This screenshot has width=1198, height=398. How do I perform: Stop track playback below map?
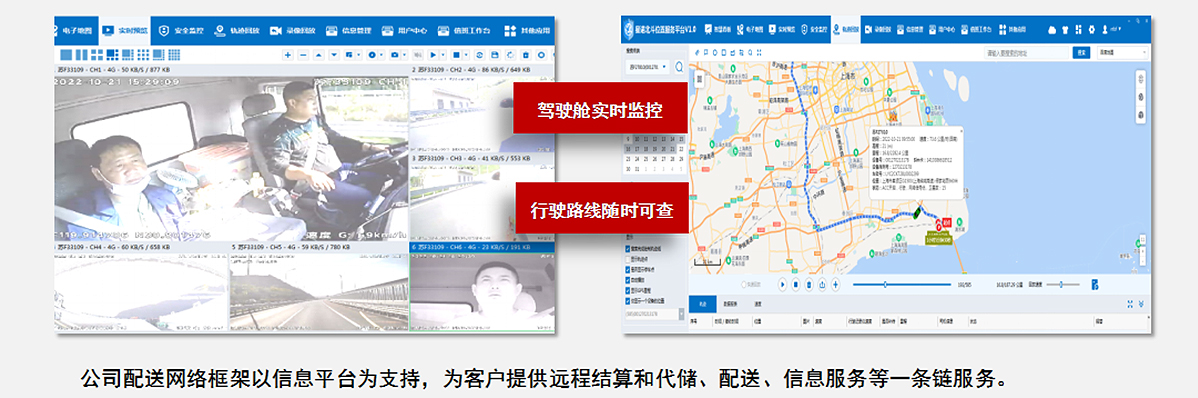pos(795,284)
